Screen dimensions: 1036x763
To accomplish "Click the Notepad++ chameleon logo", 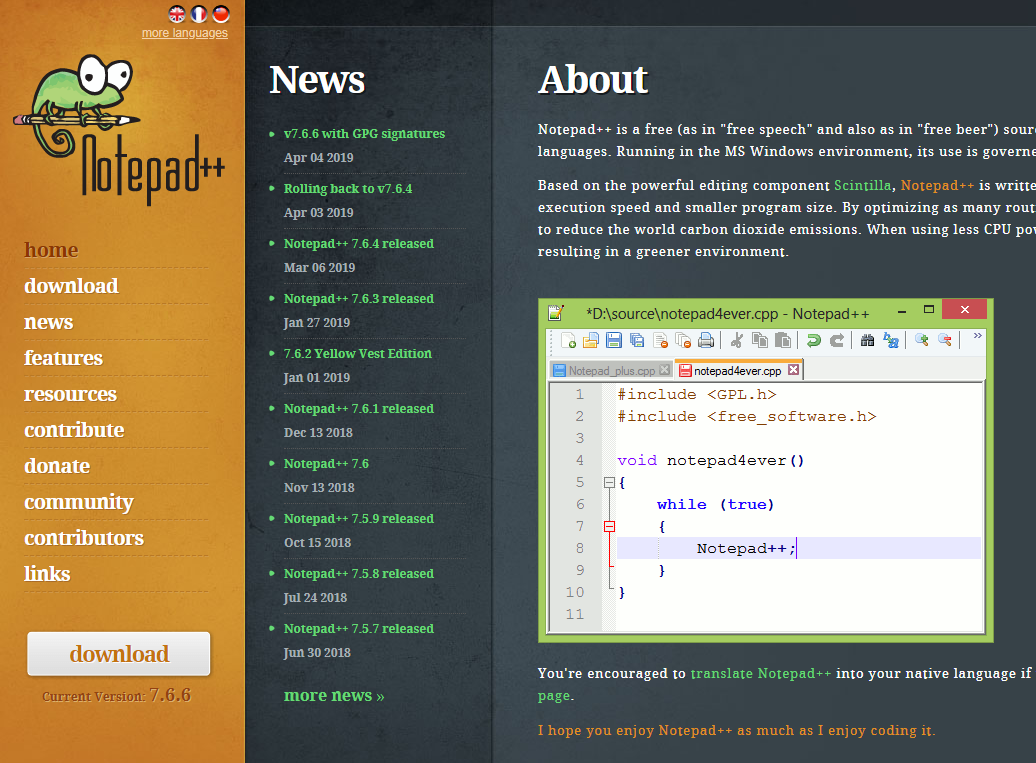I will coord(119,129).
